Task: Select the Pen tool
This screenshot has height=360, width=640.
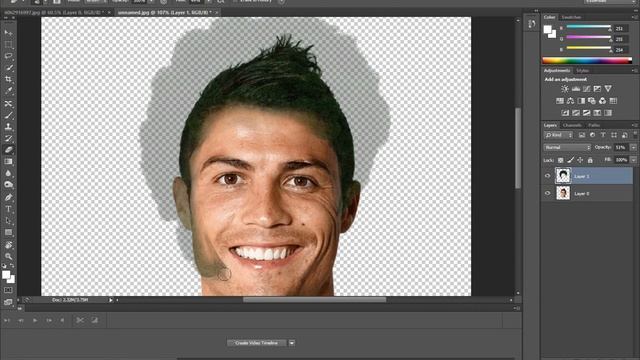Action: [x=8, y=198]
